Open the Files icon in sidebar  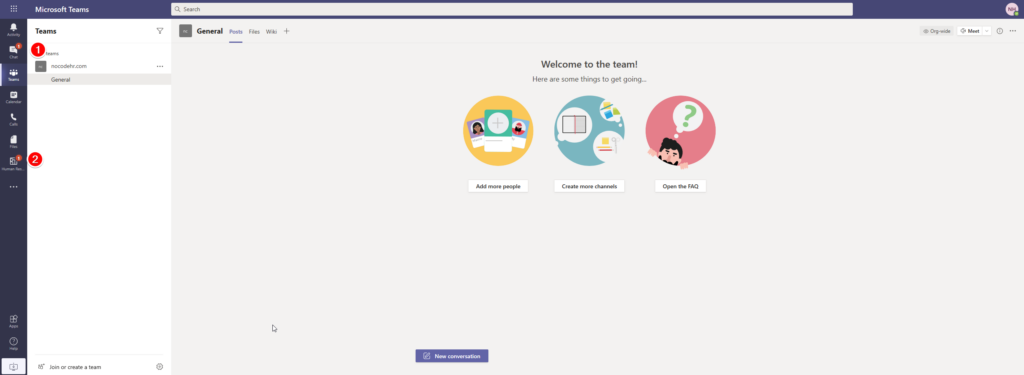click(14, 142)
